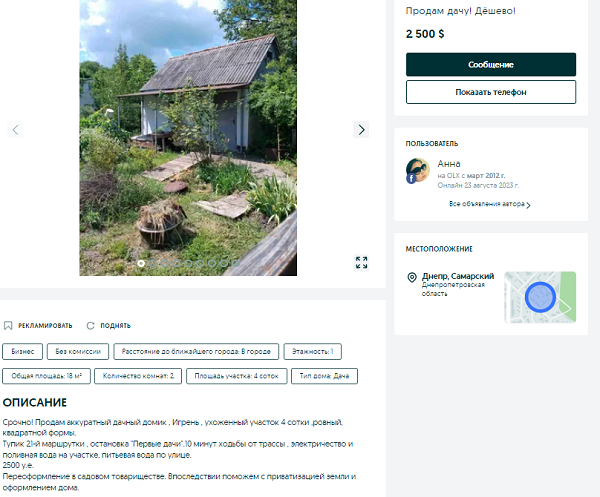Click the Facebook badge on the avatar
The height and width of the screenshot is (497, 600).
[x=410, y=178]
